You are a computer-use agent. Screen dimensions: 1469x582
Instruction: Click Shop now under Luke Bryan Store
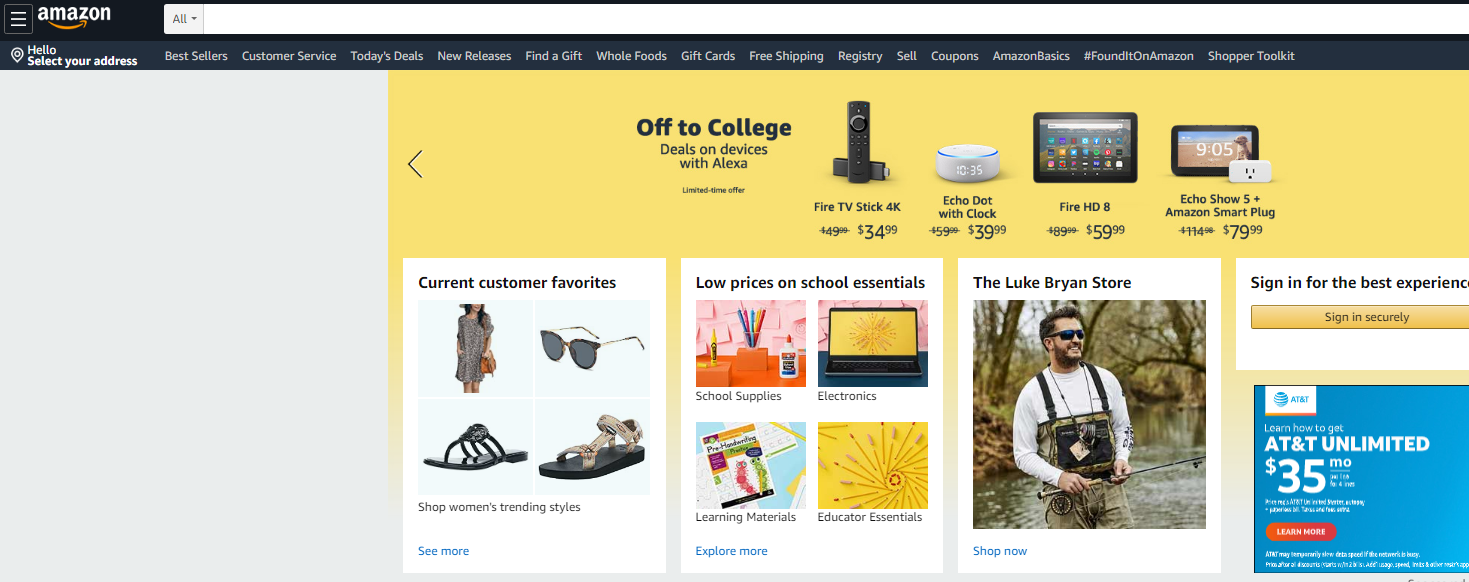point(999,551)
